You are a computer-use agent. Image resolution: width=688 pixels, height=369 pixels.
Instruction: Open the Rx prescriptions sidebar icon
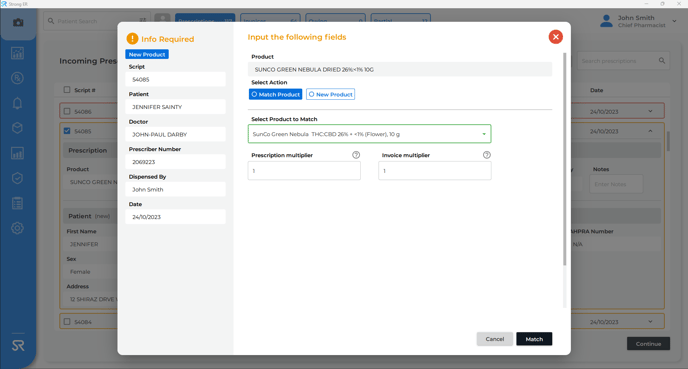pyautogui.click(x=17, y=78)
